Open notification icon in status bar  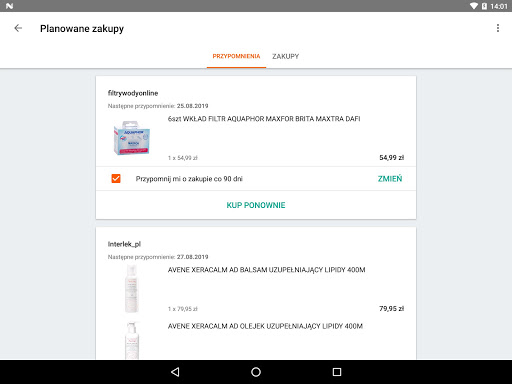(x=9, y=6)
